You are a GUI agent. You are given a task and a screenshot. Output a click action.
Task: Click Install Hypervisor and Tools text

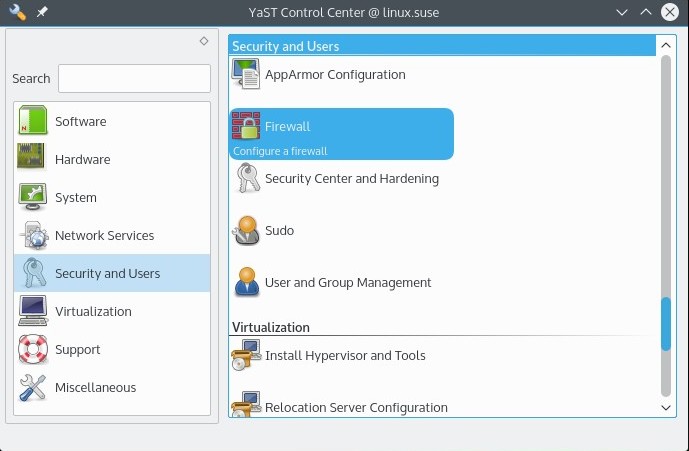345,355
